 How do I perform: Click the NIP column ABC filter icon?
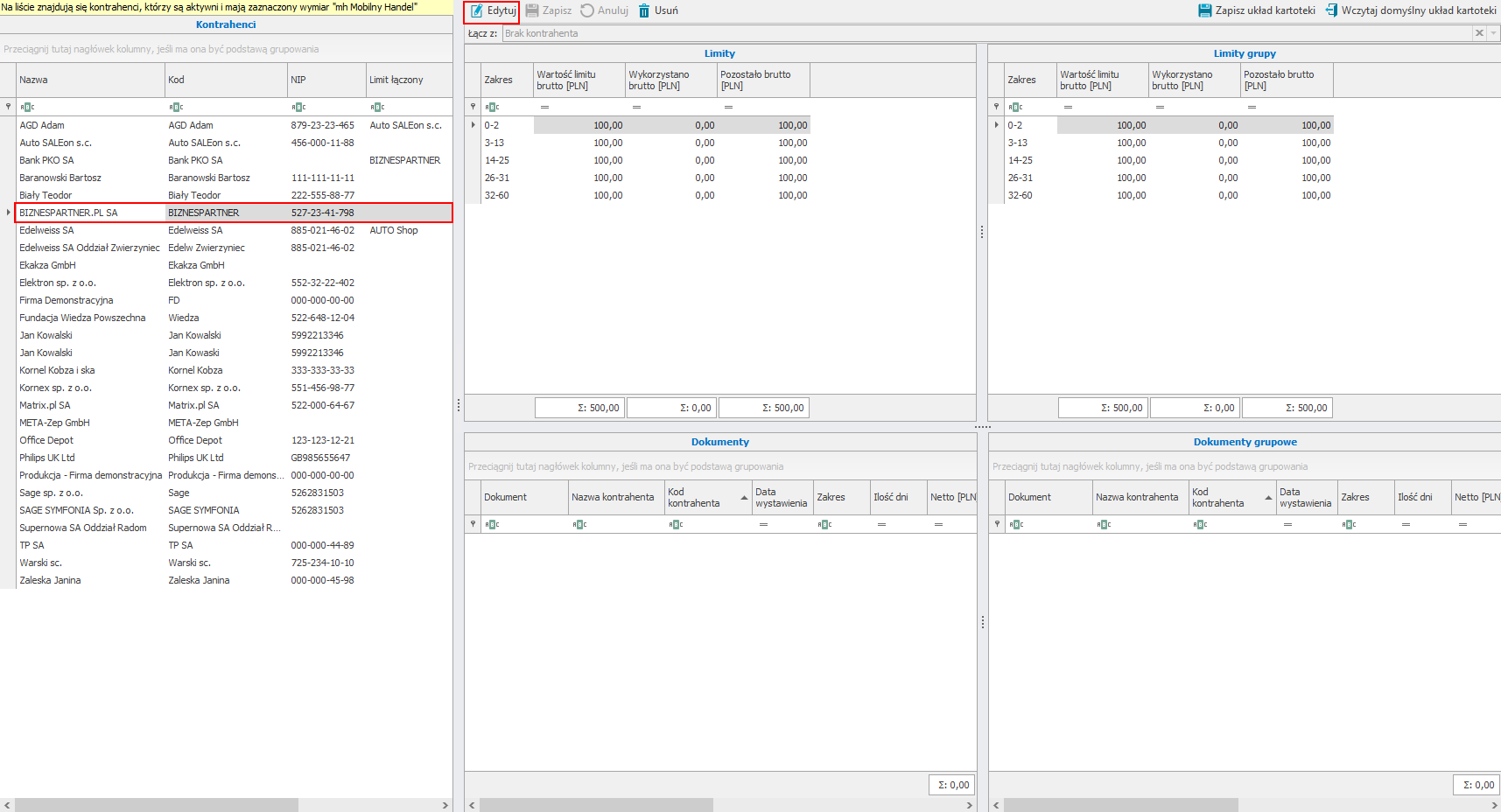[298, 108]
